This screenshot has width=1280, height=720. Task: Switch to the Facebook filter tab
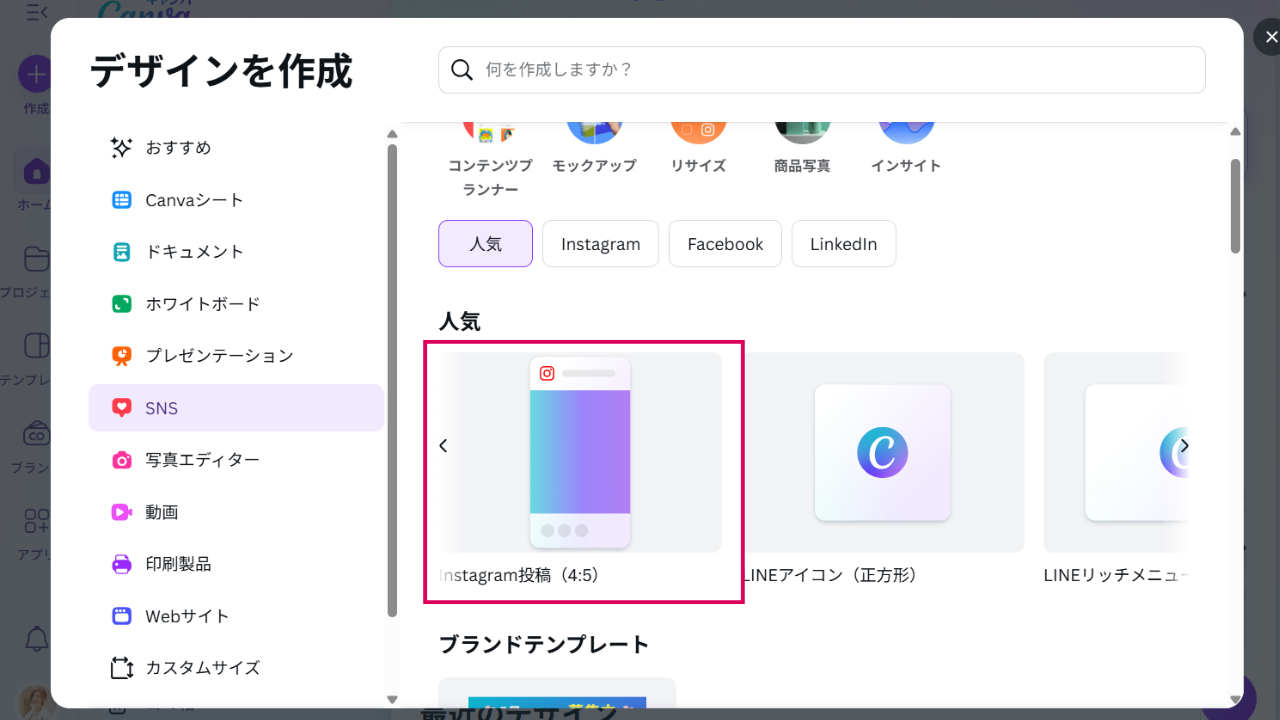point(725,244)
